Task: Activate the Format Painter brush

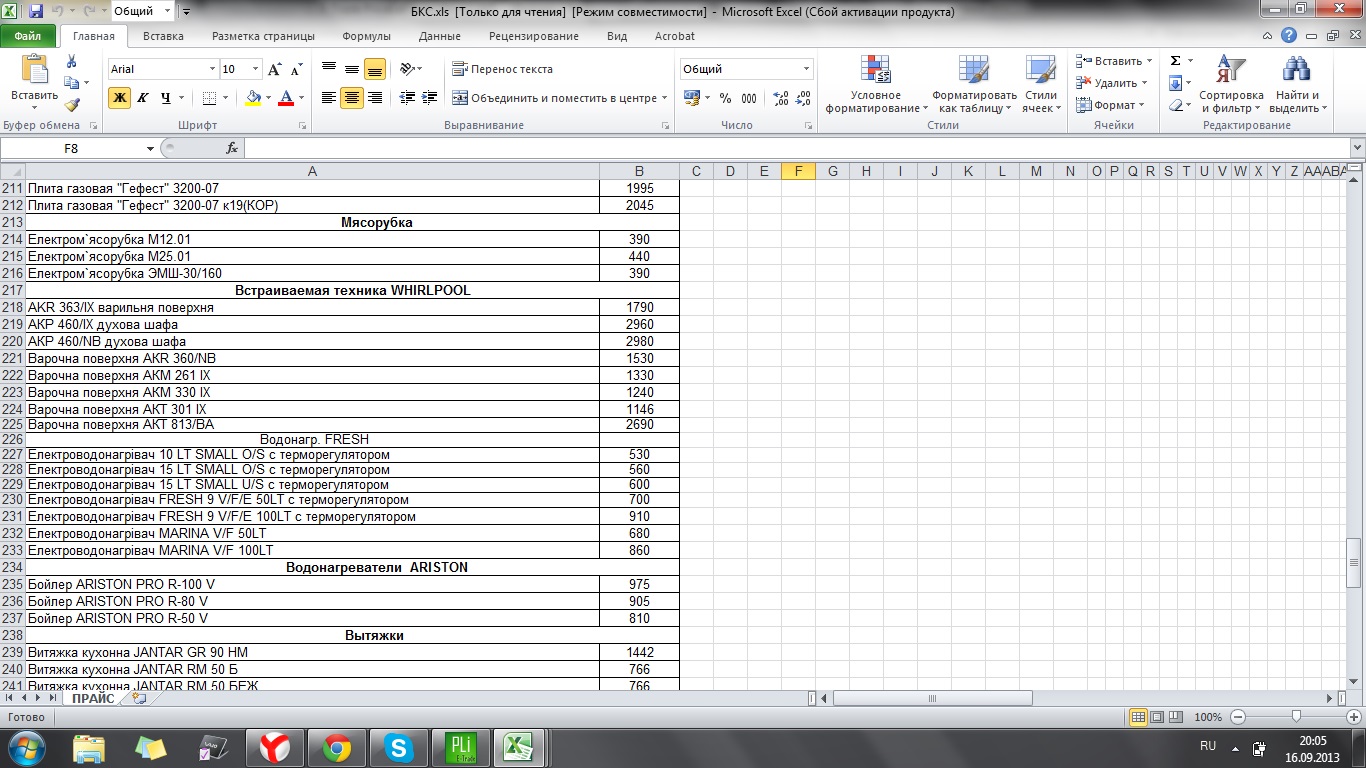Action: coord(71,104)
